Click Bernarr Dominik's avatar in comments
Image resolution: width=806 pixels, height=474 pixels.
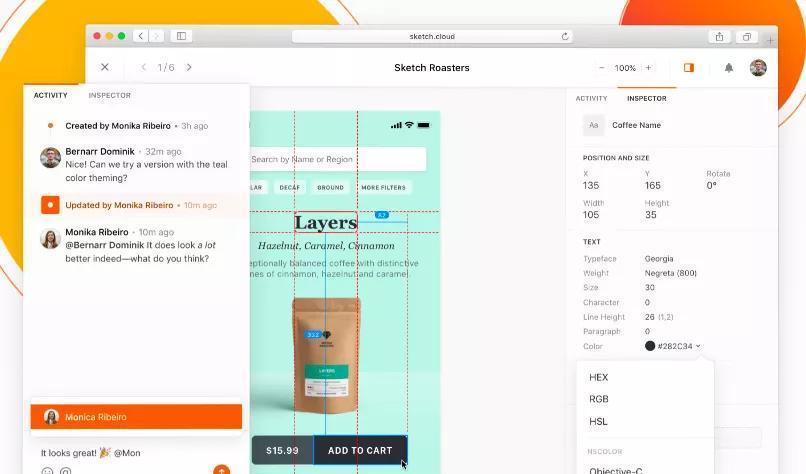click(x=50, y=158)
